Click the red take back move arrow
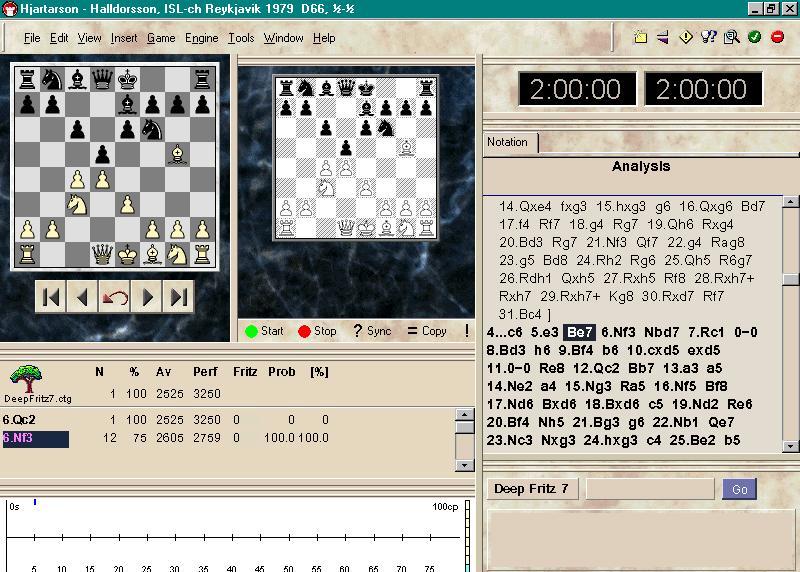Viewport: 800px width, 572px height. coord(115,297)
